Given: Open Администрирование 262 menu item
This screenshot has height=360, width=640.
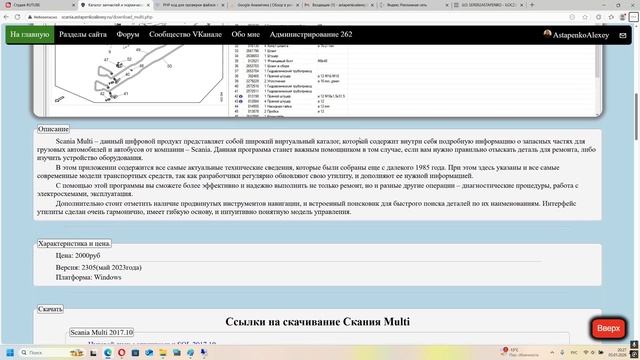Looking at the screenshot, I should pos(311,34).
